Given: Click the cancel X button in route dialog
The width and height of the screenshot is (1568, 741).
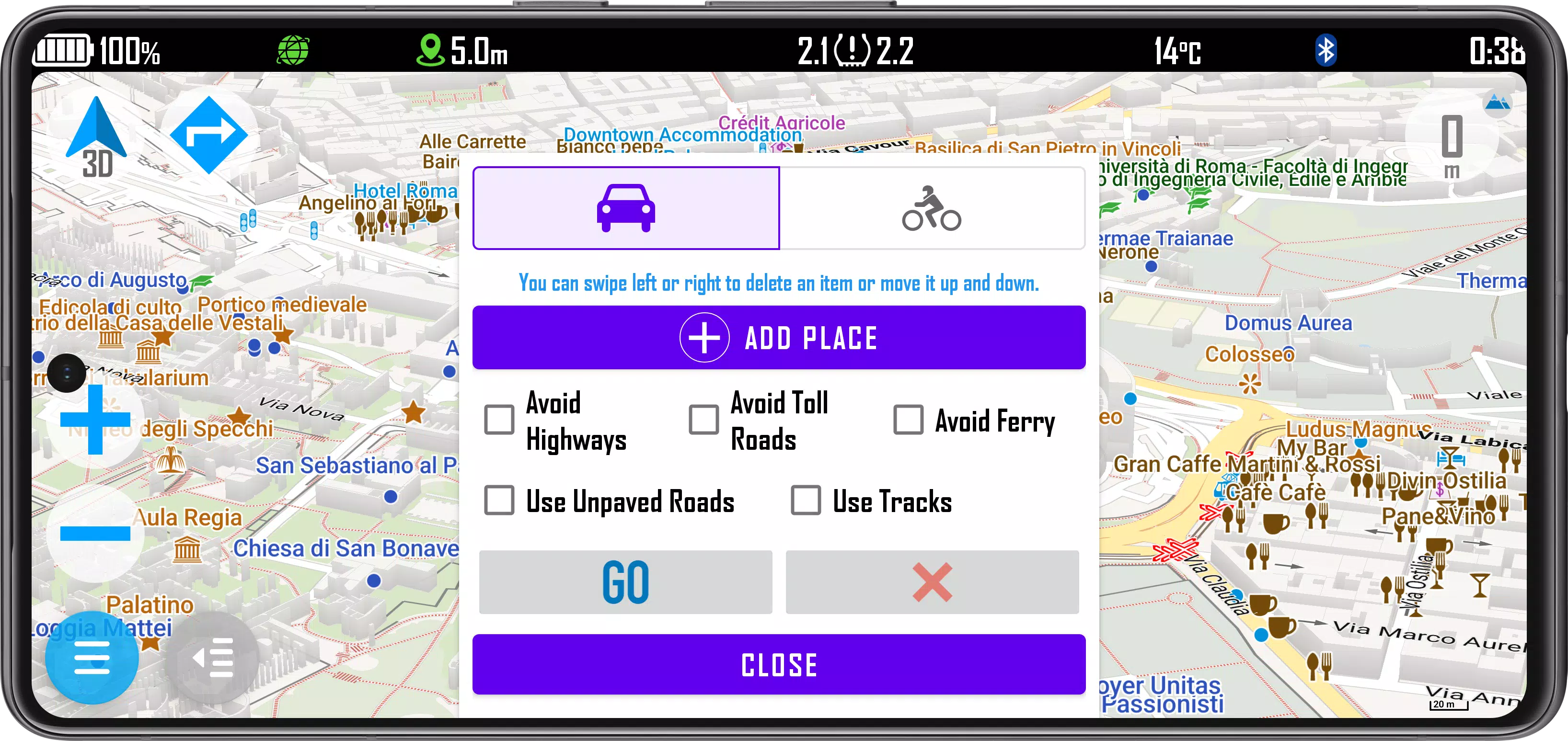Looking at the screenshot, I should tap(931, 580).
